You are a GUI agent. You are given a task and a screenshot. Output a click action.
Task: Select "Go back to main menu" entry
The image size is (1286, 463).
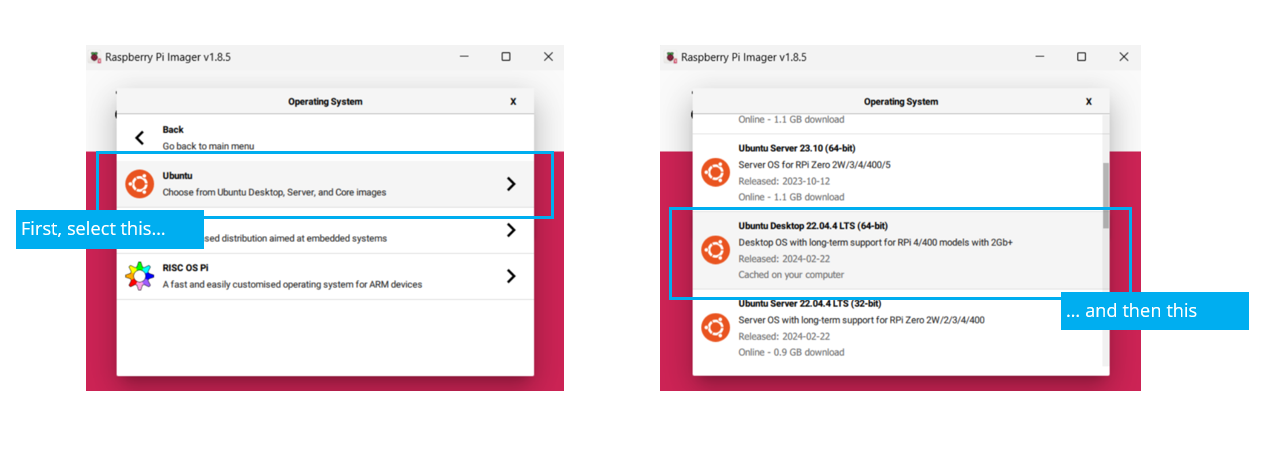point(208,145)
